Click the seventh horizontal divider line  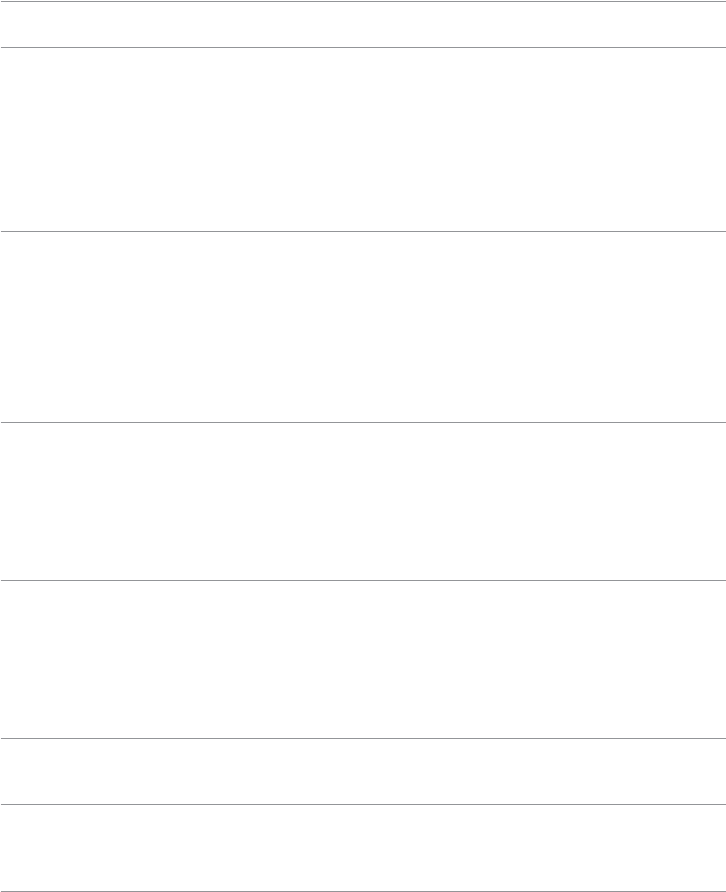[x=363, y=804]
